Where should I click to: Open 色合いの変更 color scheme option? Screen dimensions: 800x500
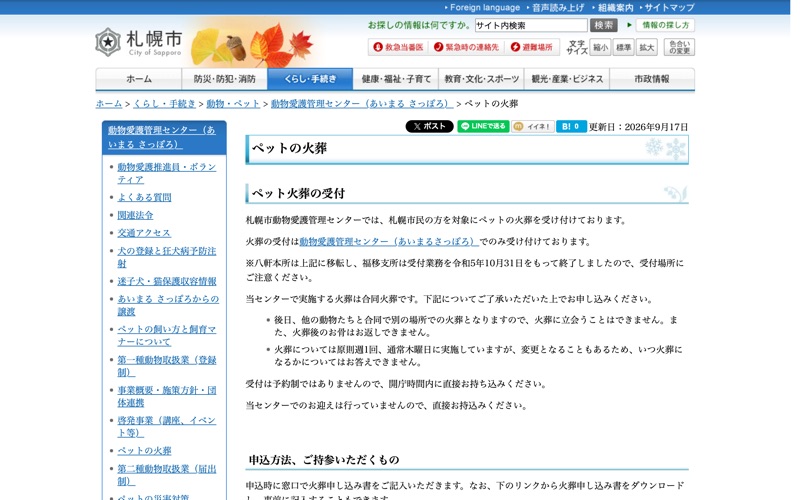point(679,47)
